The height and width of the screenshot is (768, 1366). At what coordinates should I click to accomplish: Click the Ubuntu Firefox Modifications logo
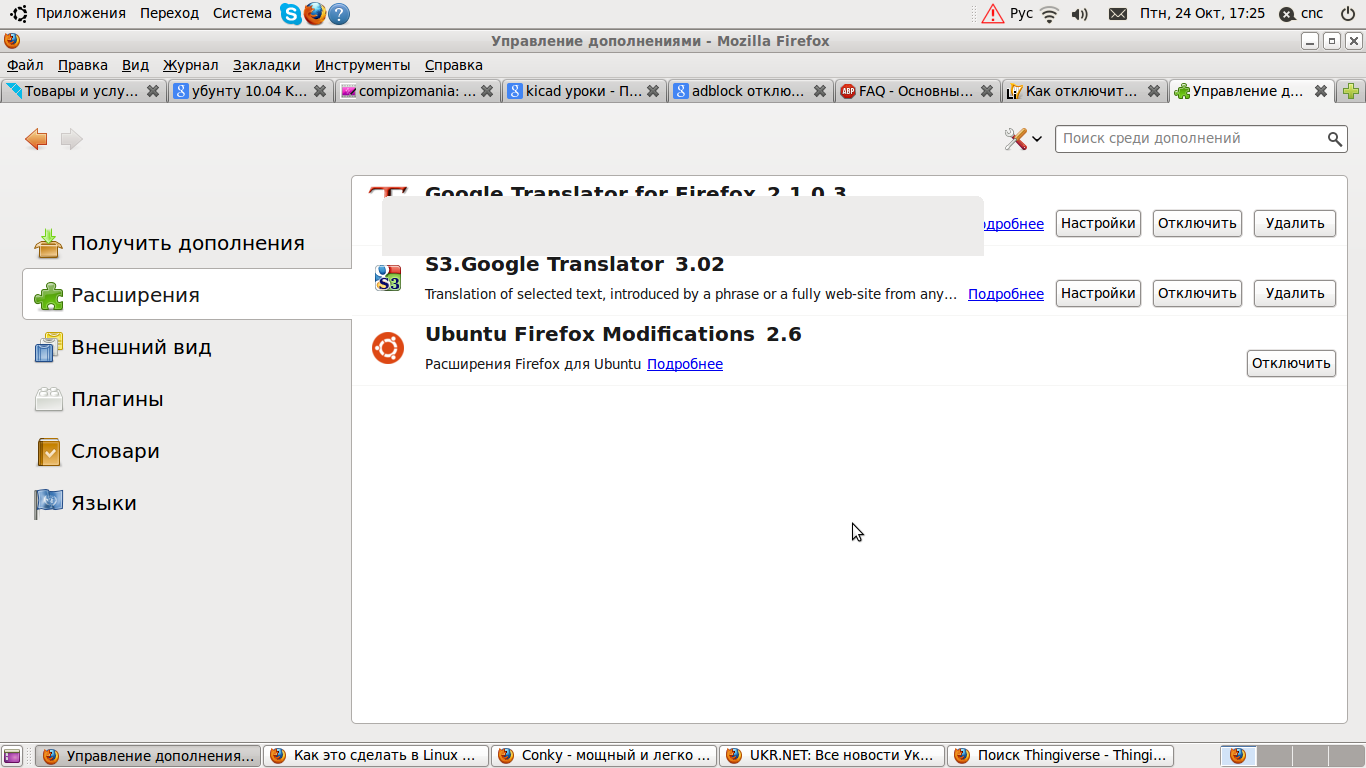pos(388,348)
